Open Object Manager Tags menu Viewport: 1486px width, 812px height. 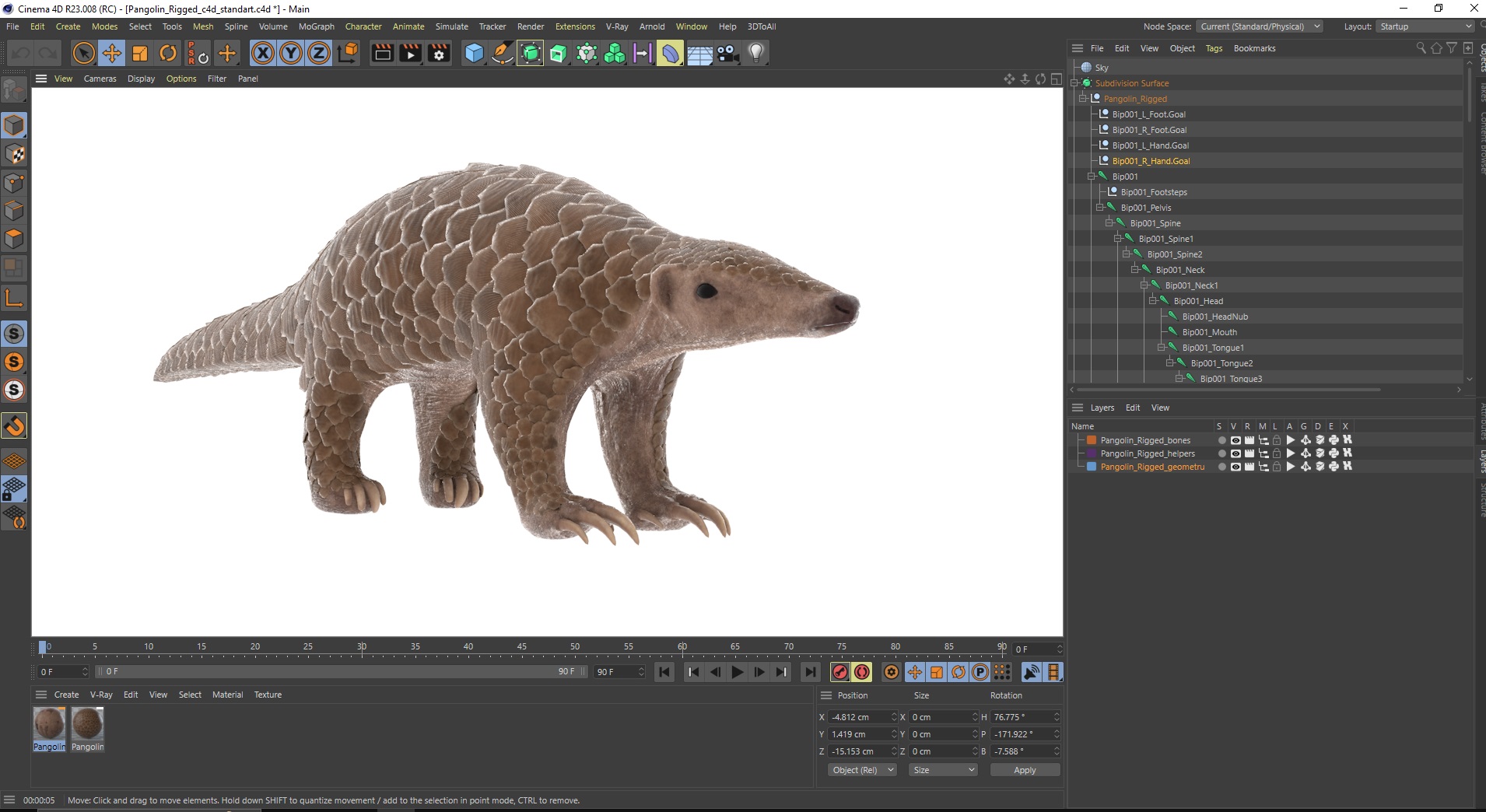tap(1214, 48)
